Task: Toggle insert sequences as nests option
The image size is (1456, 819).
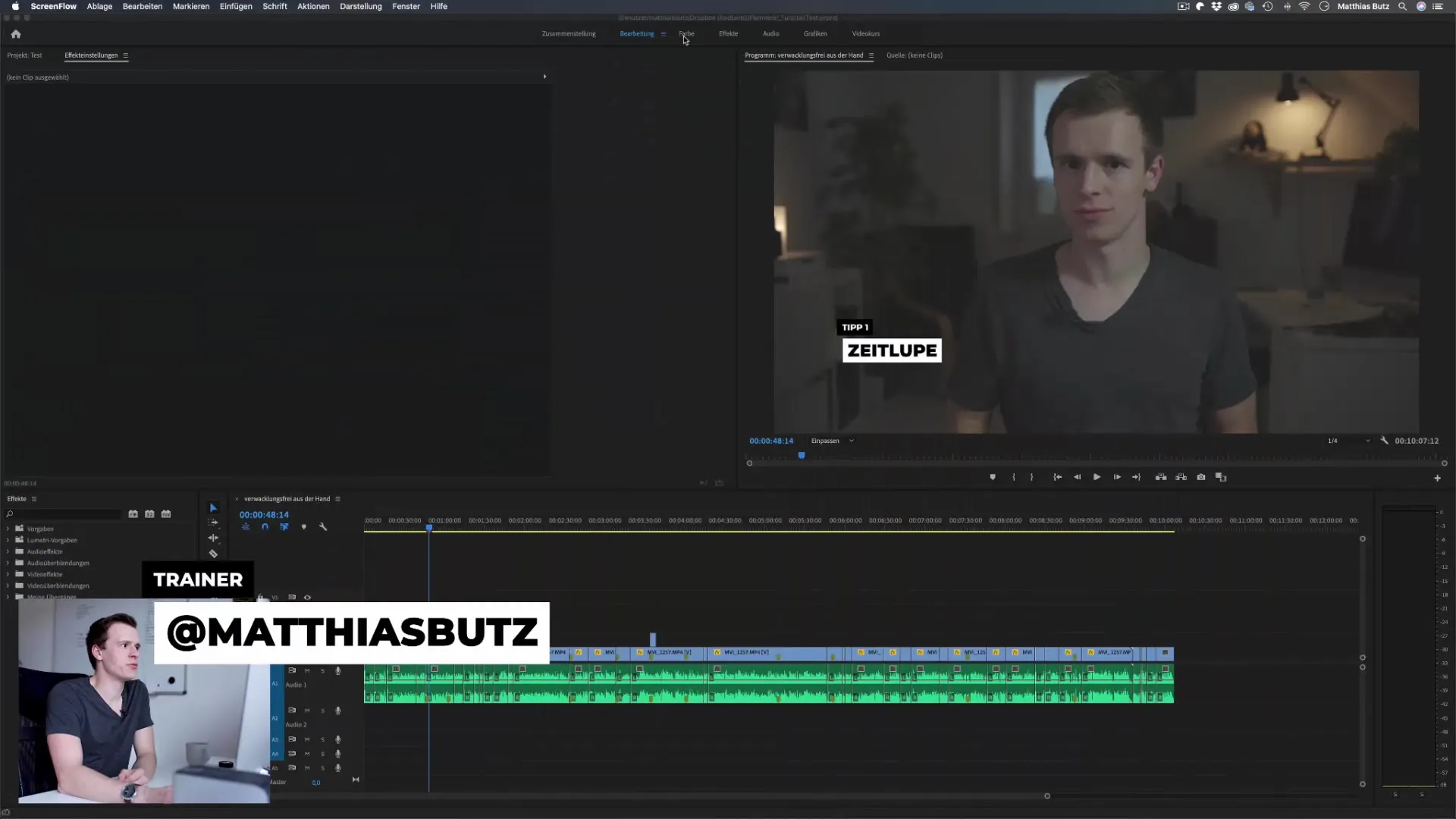Action: tap(245, 527)
